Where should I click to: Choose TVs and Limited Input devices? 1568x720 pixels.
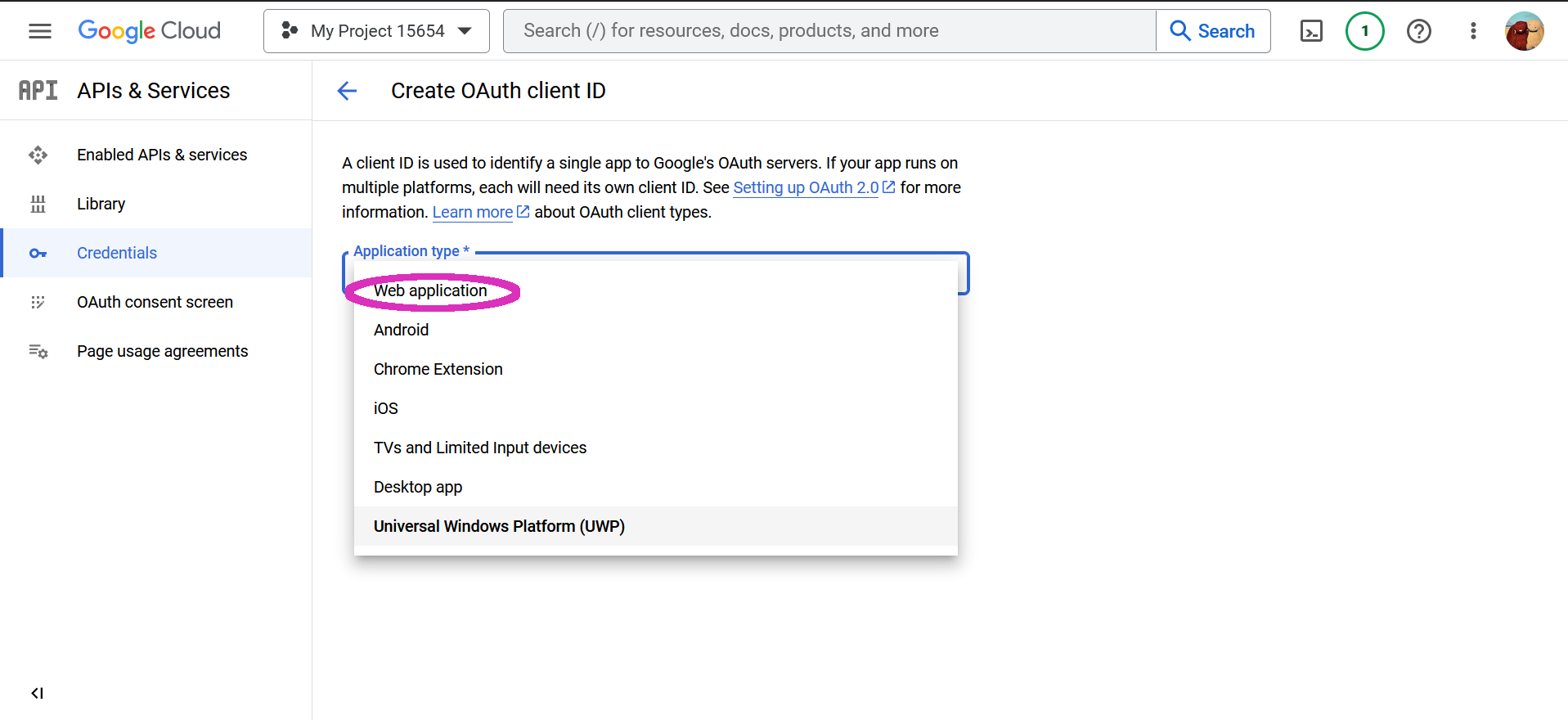click(655, 448)
